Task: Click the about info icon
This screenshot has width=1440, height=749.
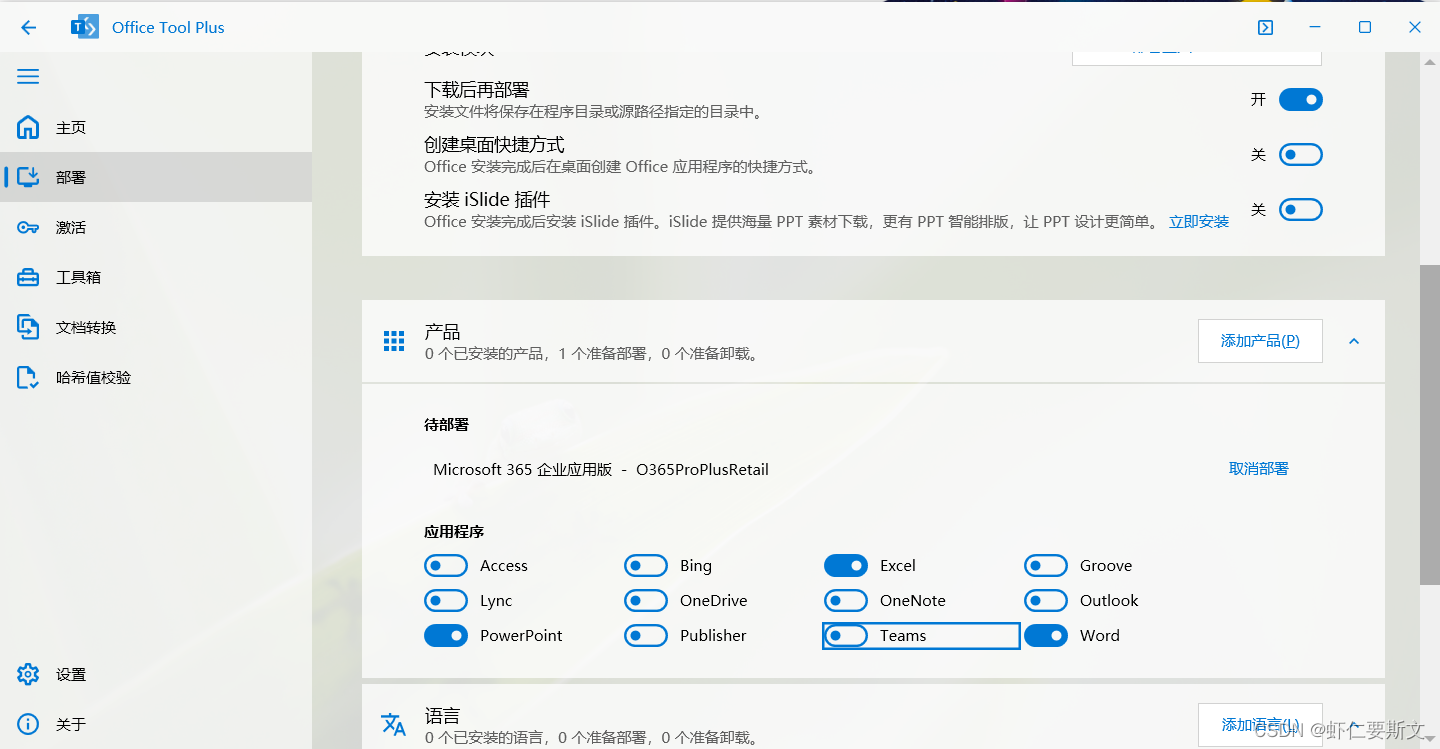Action: pyautogui.click(x=28, y=724)
